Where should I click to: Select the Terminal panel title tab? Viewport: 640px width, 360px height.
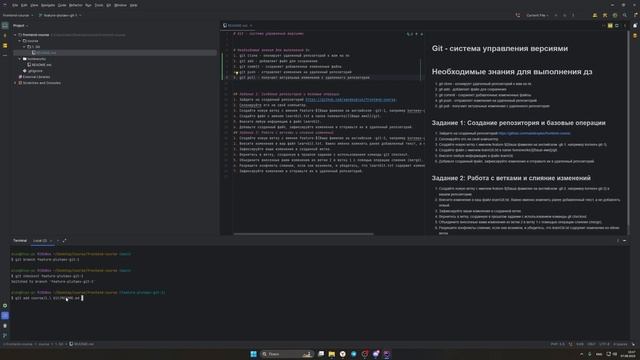(x=20, y=240)
